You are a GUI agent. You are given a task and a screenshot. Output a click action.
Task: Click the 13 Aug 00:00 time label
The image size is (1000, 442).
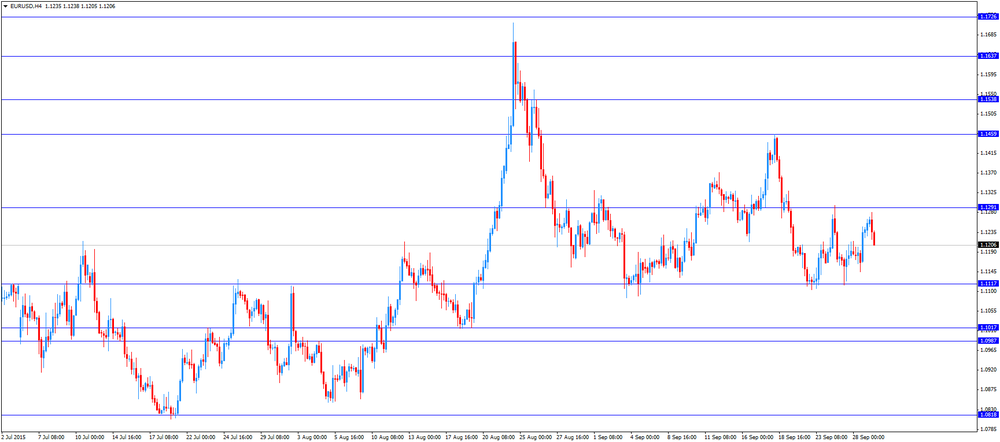click(423, 438)
